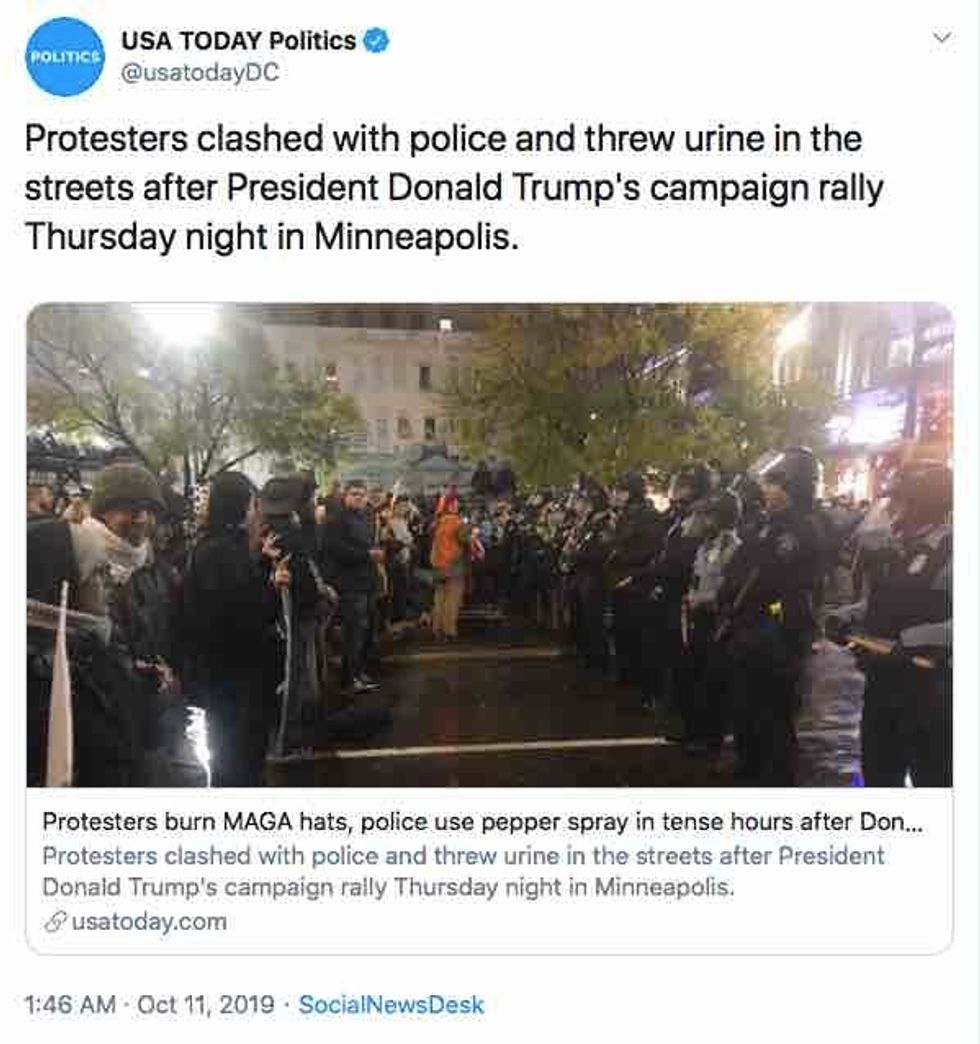Open article headline about MAGA hats
Viewport: 980px width, 1044px height.
[x=482, y=822]
